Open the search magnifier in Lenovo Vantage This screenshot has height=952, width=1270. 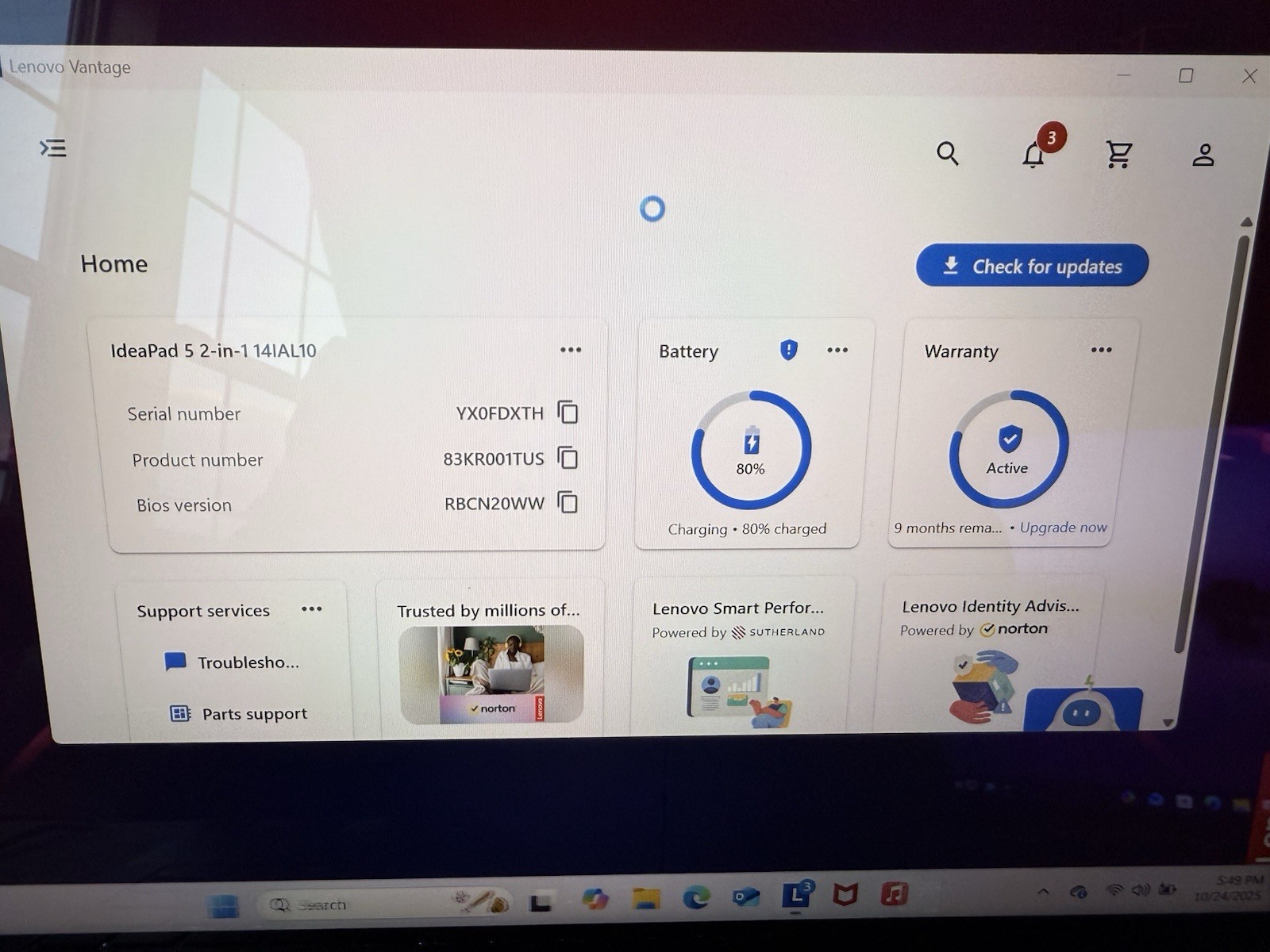(x=947, y=153)
